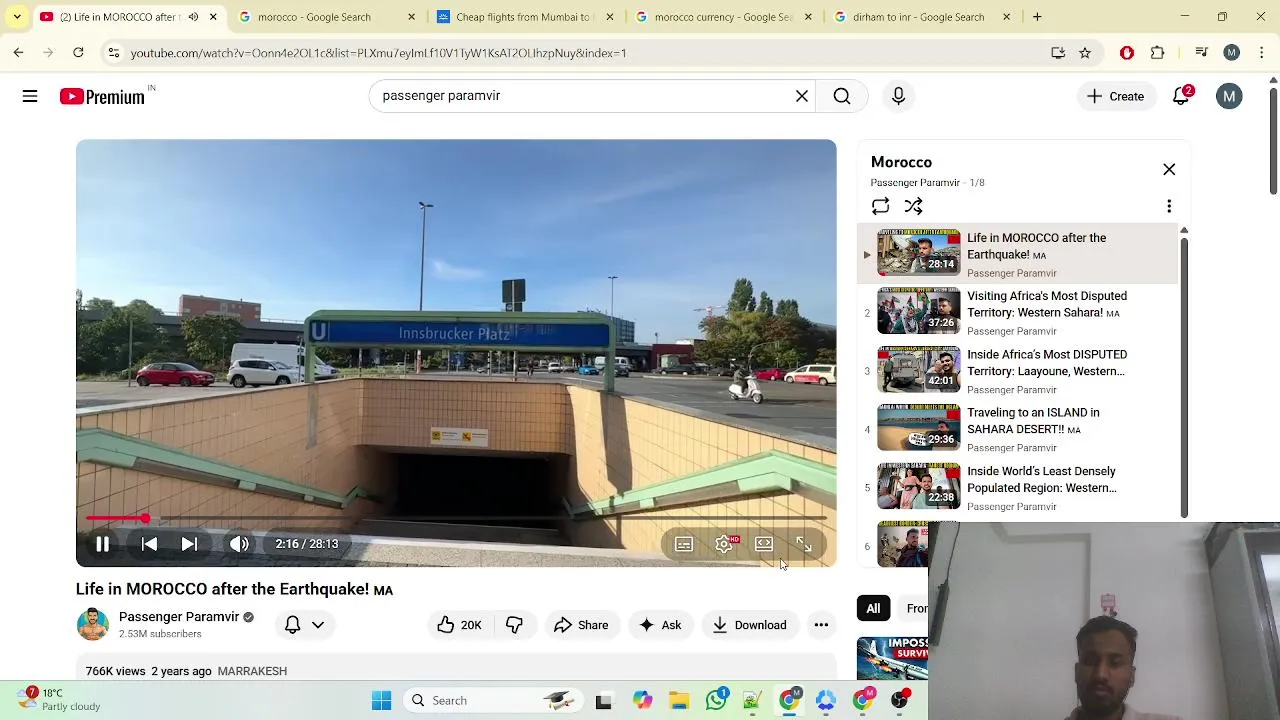
Task: Enter full screen mode
Action: [804, 544]
